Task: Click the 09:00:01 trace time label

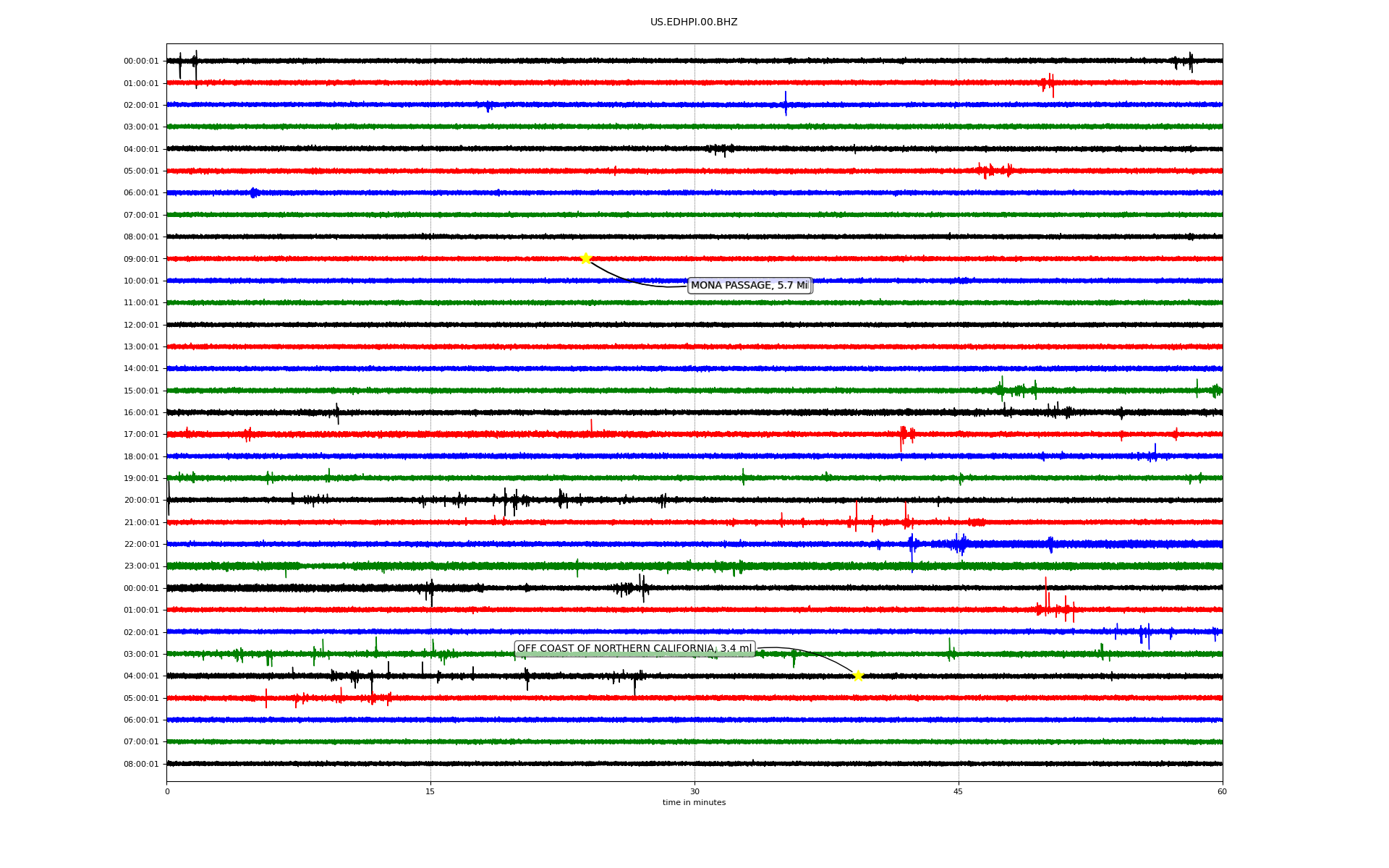Action: click(141, 259)
